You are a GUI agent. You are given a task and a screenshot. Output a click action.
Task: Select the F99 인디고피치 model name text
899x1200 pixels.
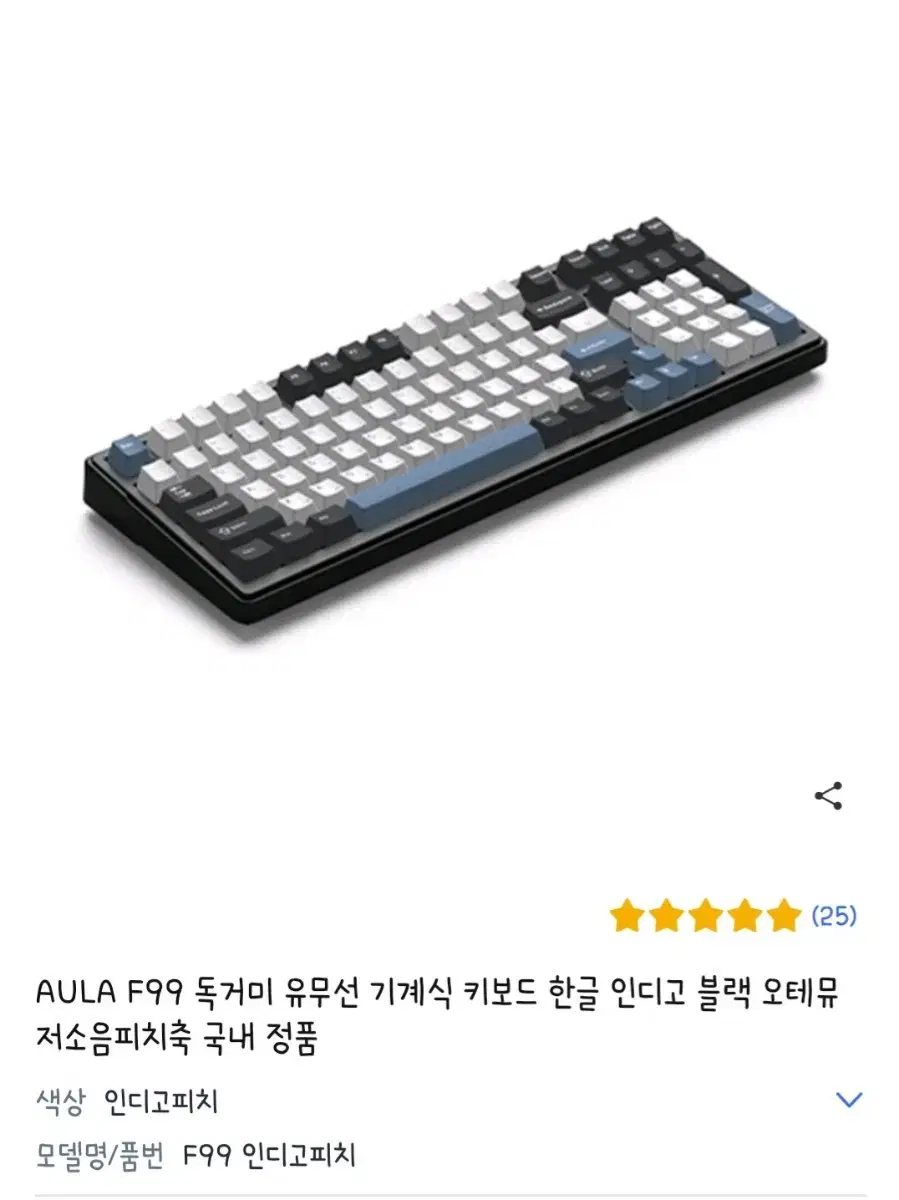(270, 1156)
